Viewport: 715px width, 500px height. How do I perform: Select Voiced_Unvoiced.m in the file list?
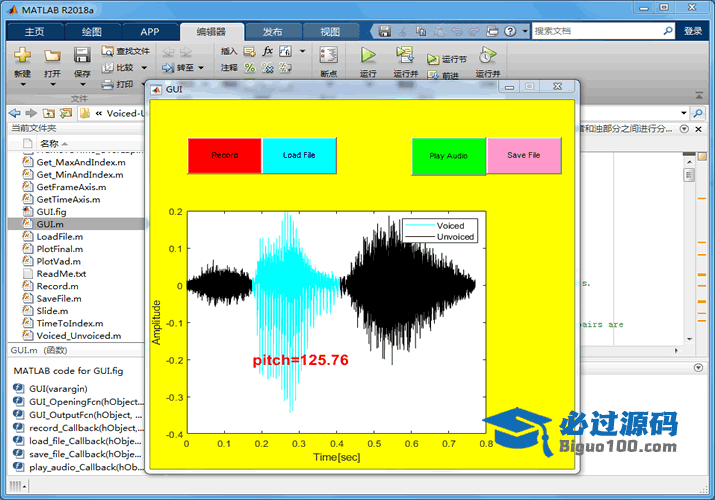coord(77,335)
